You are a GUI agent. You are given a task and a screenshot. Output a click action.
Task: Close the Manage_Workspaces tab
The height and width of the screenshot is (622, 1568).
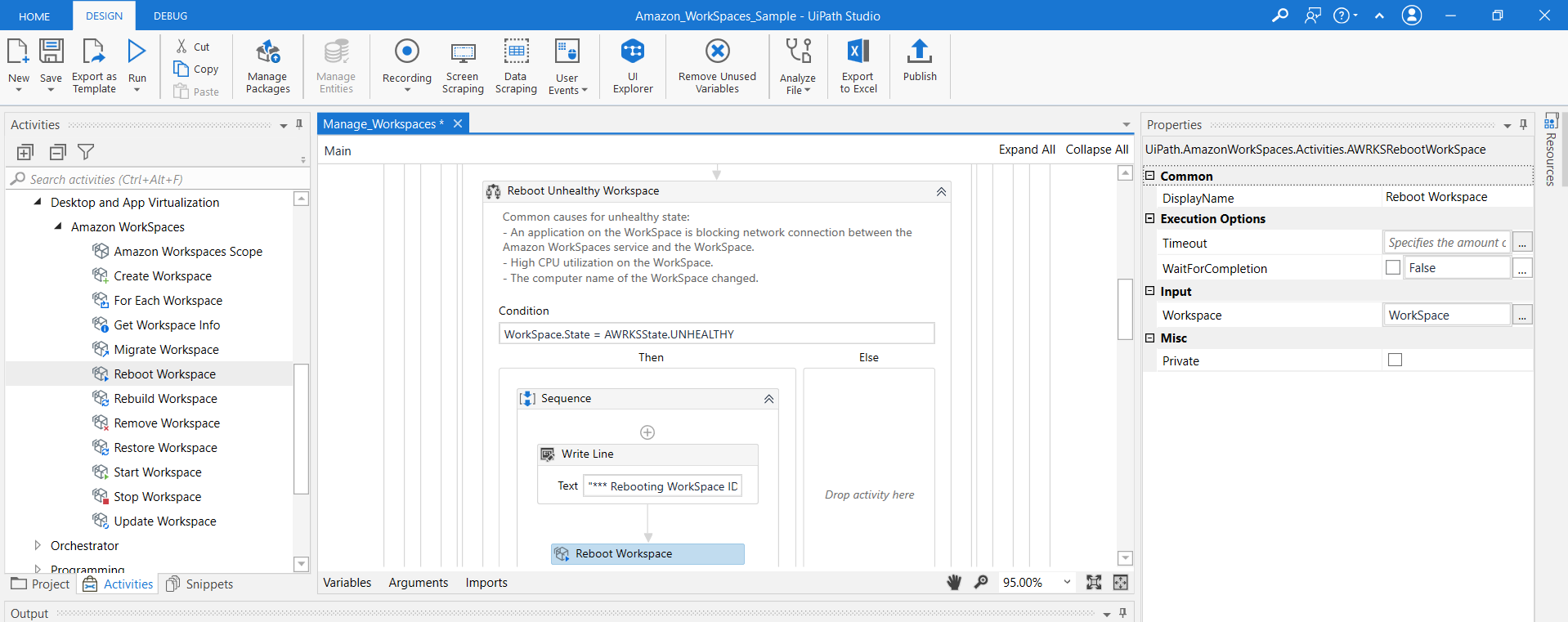[x=458, y=123]
